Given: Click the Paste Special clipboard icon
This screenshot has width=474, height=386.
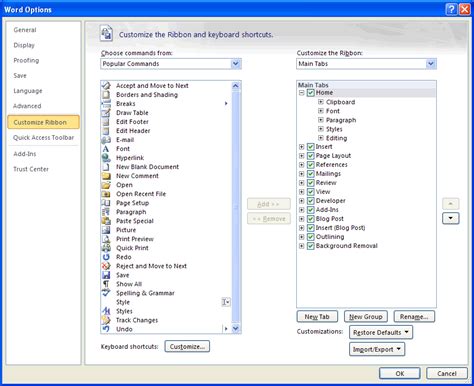Looking at the screenshot, I should click(106, 221).
